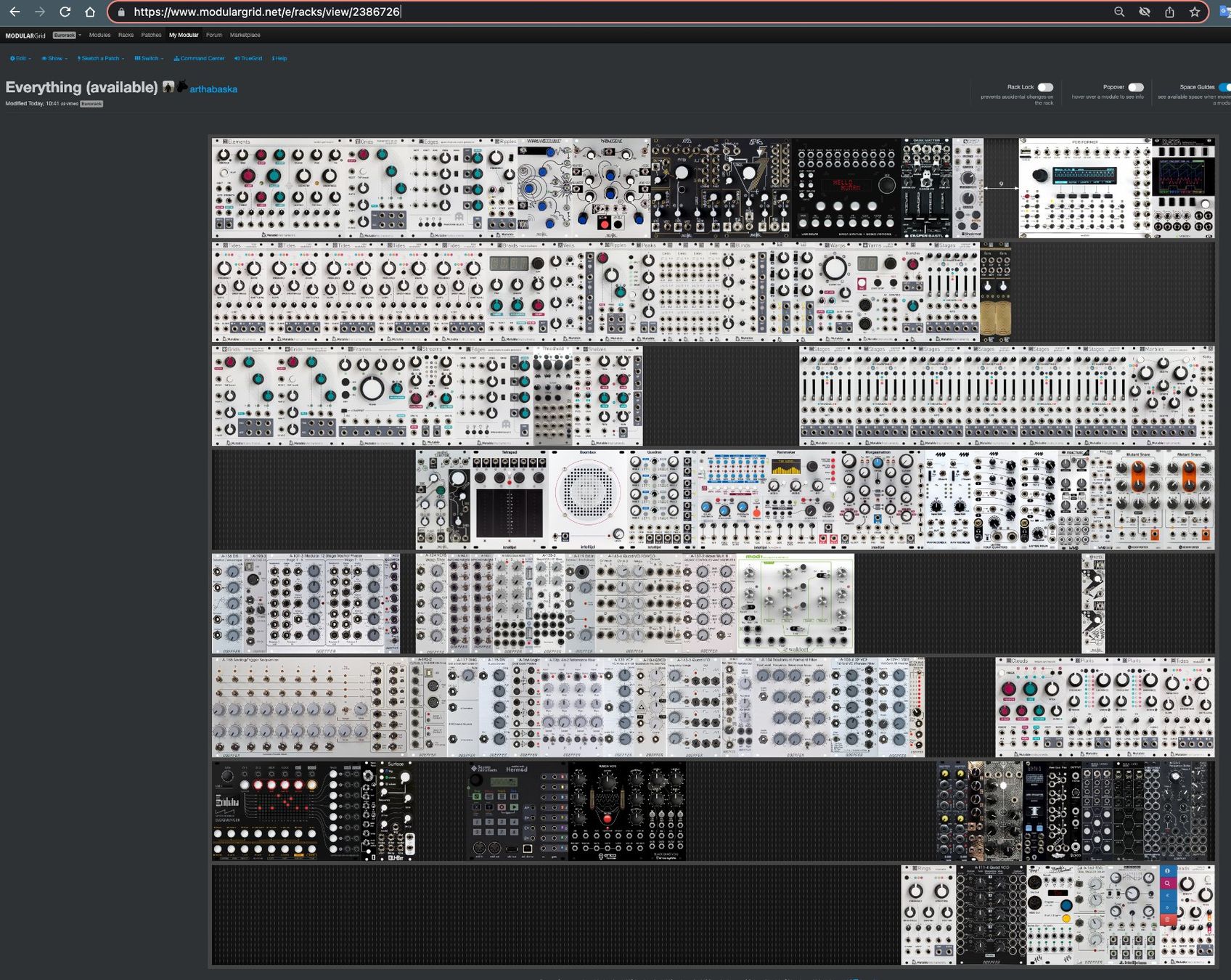The height and width of the screenshot is (980, 1231).
Task: Toggle the Rack Lock switch
Action: pos(1045,87)
